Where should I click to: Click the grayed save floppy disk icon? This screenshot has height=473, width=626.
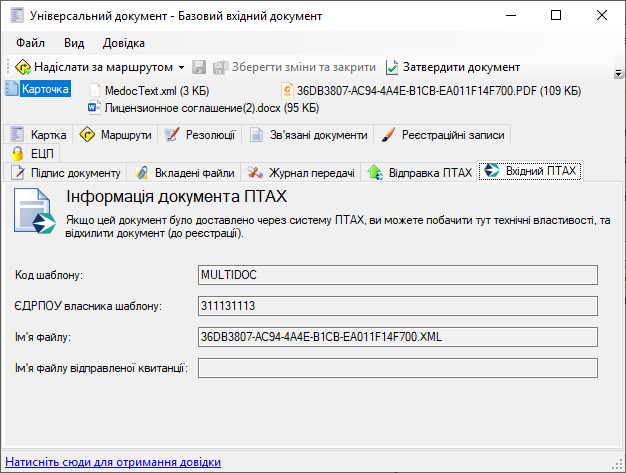point(198,67)
